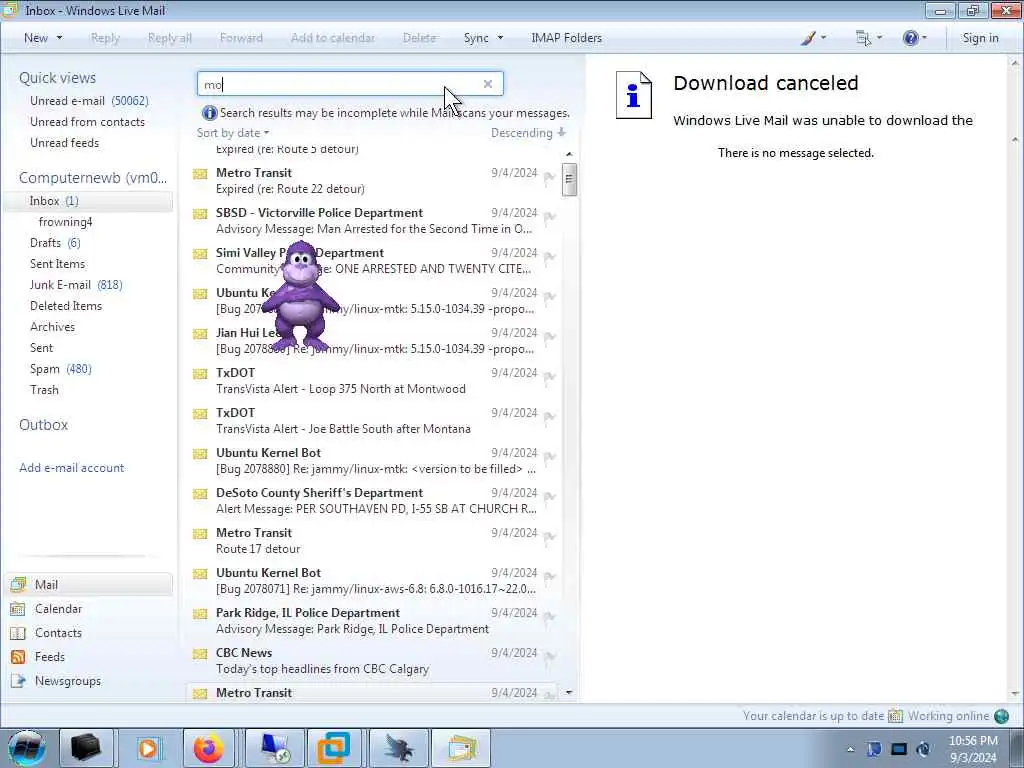Click envelope icon of Jian Hui Lee message
The height and width of the screenshot is (768, 1024).
click(x=200, y=334)
